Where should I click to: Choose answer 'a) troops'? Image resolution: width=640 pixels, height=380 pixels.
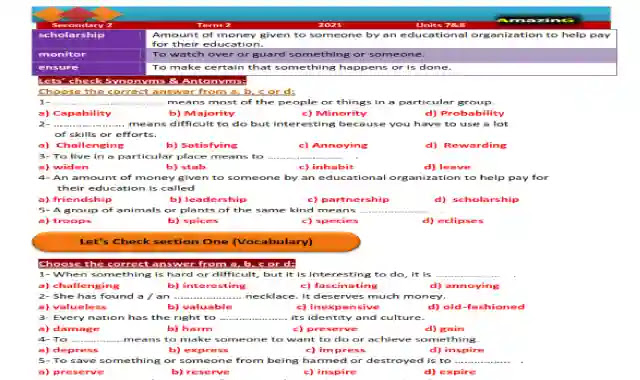coord(64,221)
